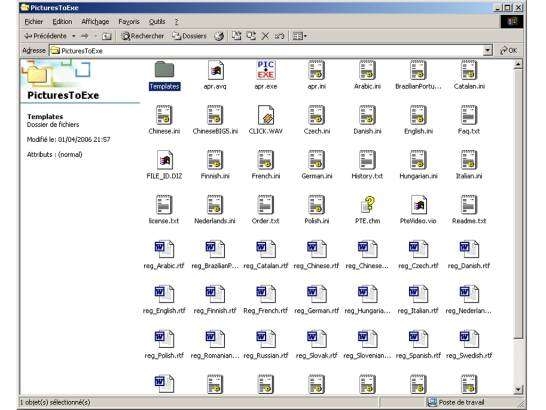Click the Hungarian.ini file name

click(x=418, y=176)
